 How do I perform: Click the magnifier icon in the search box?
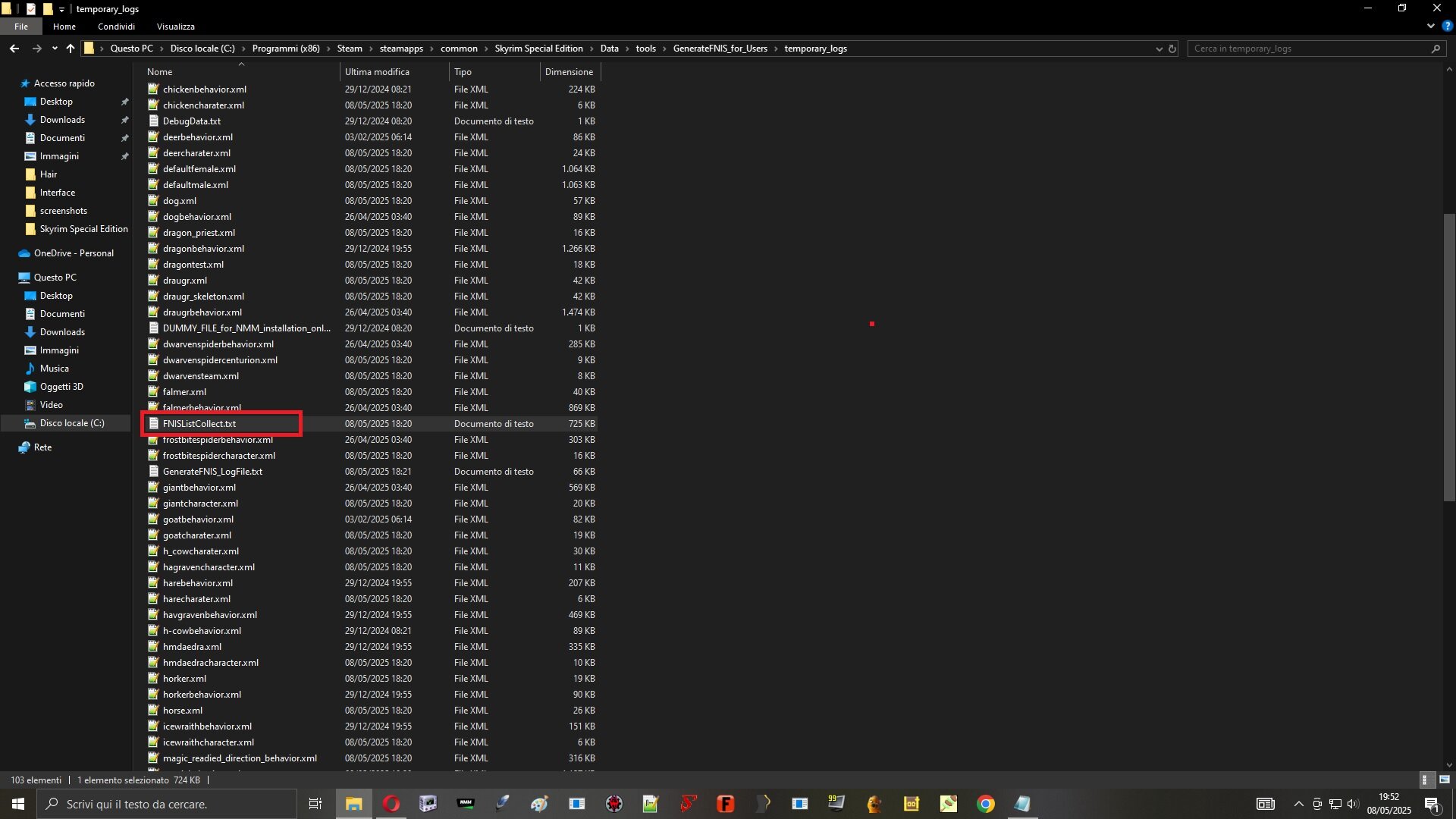[1436, 49]
